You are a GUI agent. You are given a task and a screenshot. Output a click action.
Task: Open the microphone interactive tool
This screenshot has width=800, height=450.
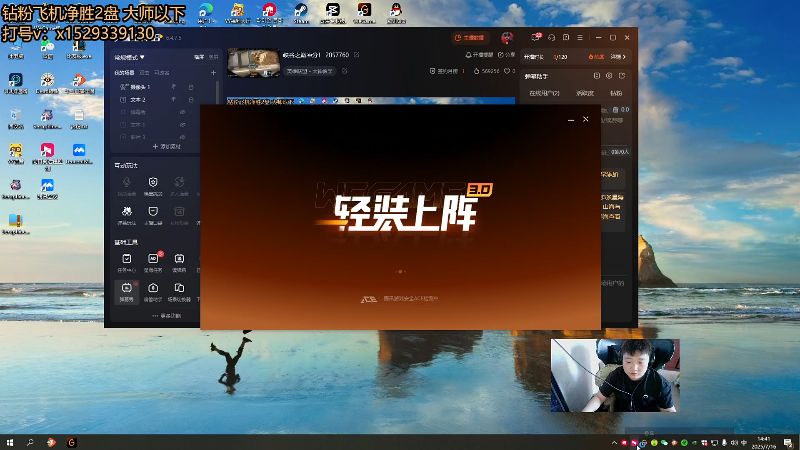(127, 186)
